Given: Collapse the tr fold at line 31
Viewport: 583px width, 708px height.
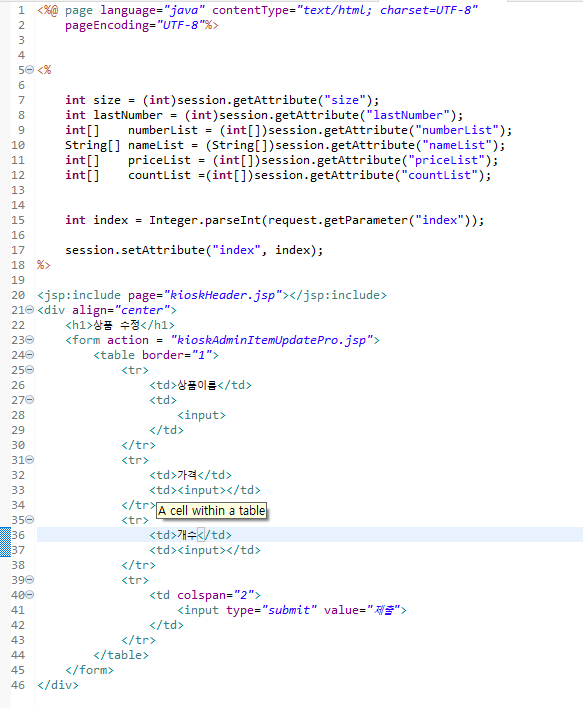Looking at the screenshot, I should click(29, 460).
